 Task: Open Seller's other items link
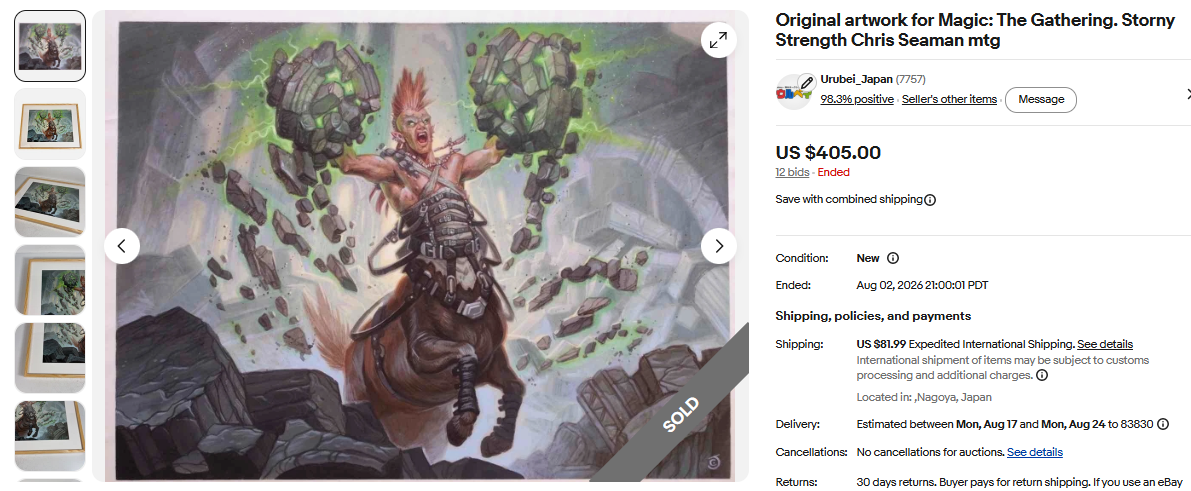[949, 100]
